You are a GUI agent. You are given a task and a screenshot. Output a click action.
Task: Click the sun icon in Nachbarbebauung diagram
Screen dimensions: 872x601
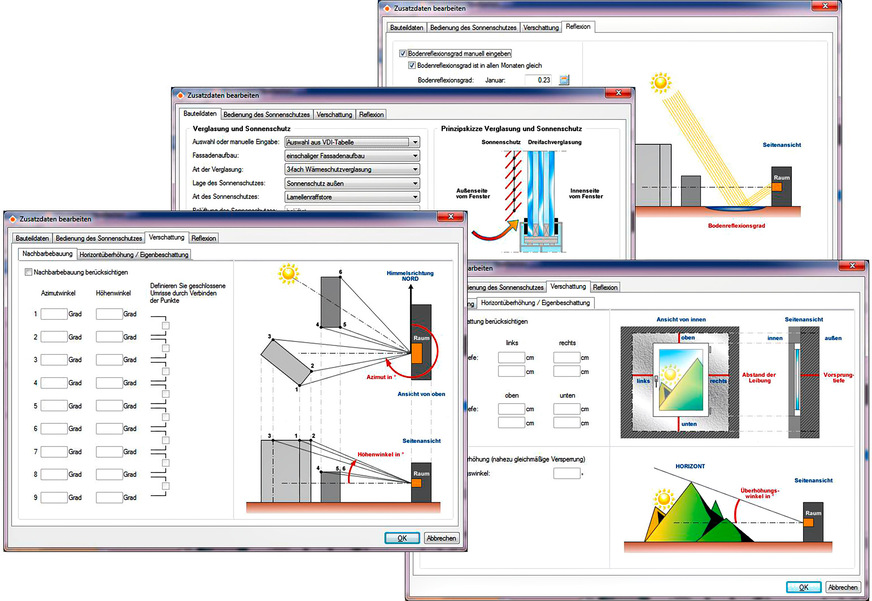pos(289,272)
